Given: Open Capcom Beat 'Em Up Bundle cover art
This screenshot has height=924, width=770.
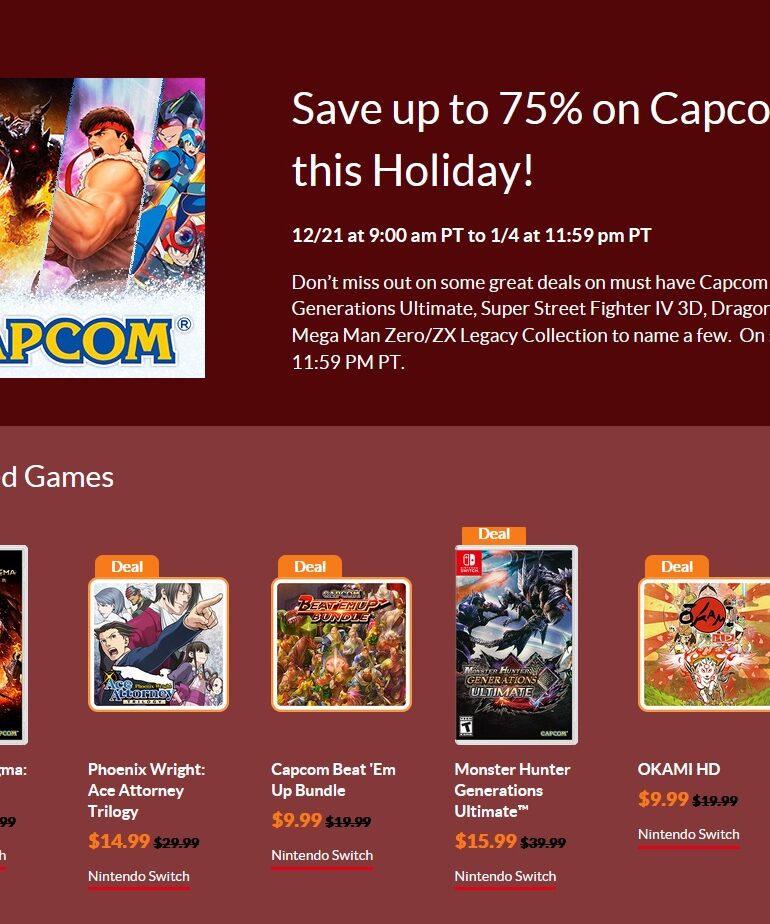Looking at the screenshot, I should point(342,644).
